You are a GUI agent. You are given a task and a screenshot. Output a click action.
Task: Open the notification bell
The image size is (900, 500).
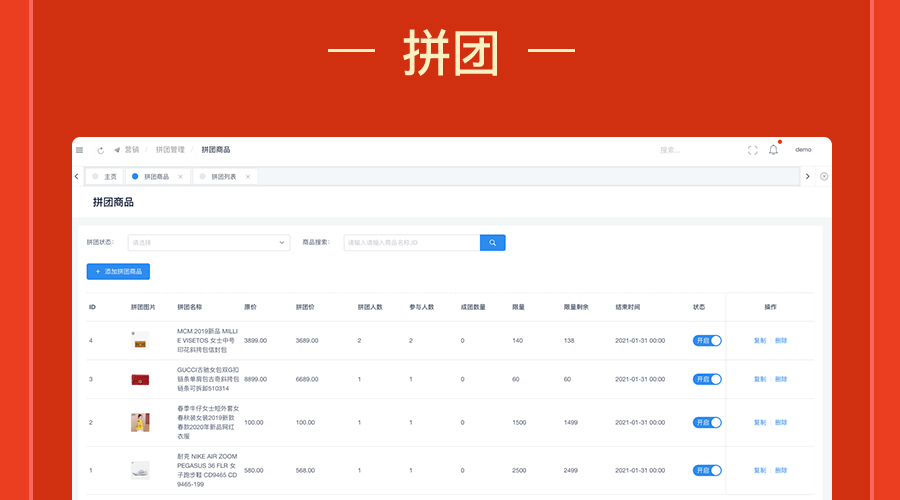click(x=773, y=150)
